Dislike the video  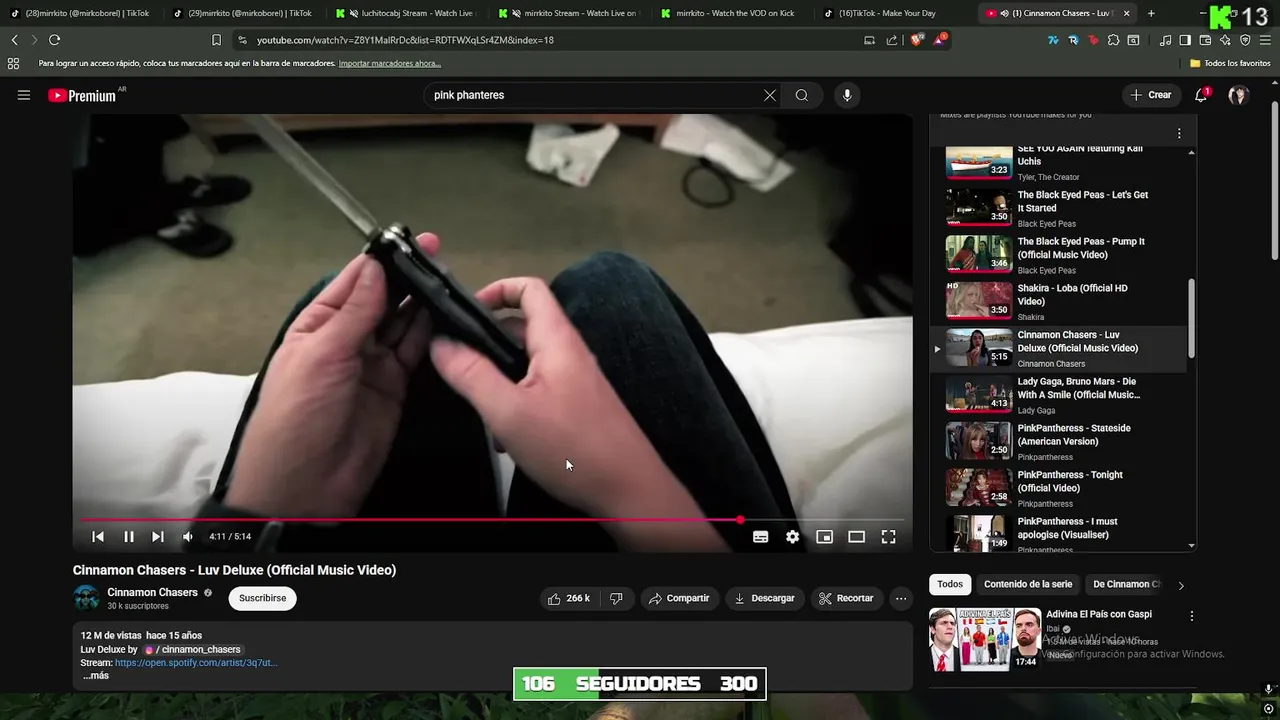(616, 598)
